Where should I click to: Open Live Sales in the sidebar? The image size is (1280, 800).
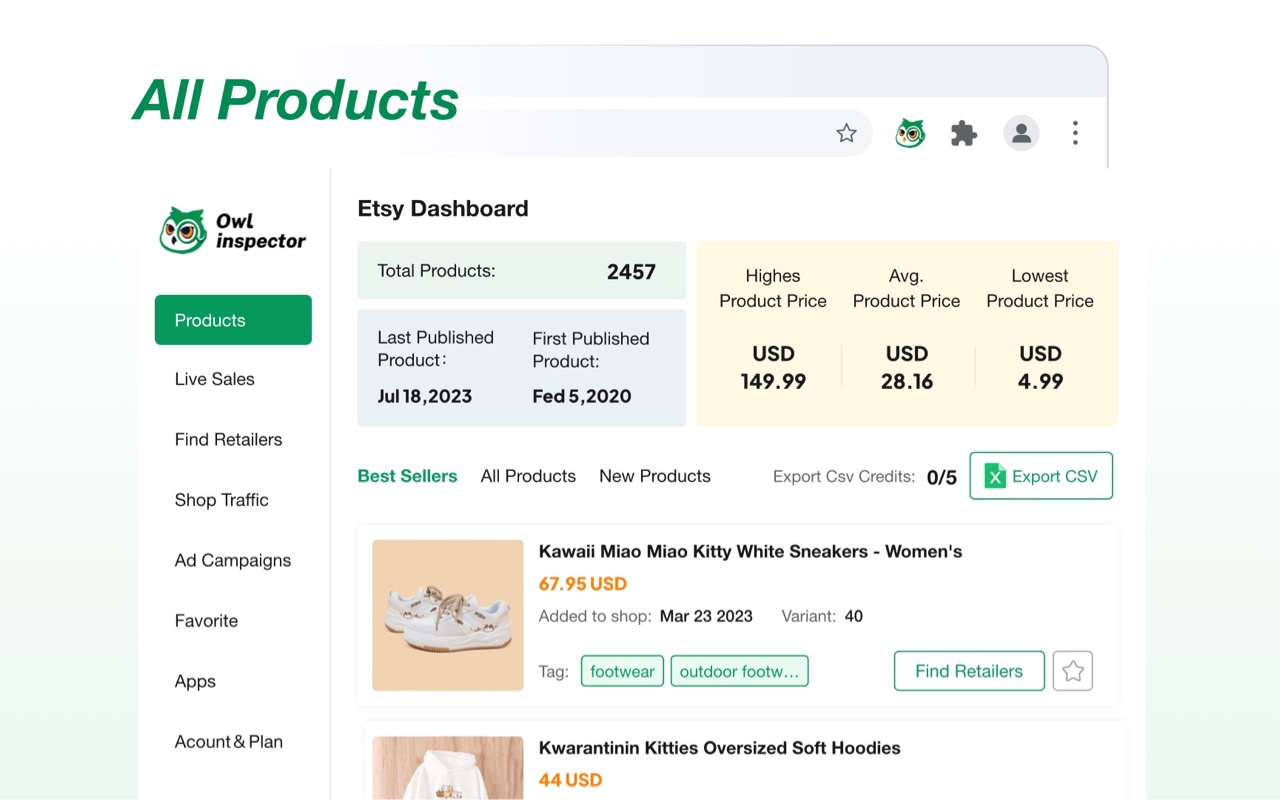(x=214, y=379)
